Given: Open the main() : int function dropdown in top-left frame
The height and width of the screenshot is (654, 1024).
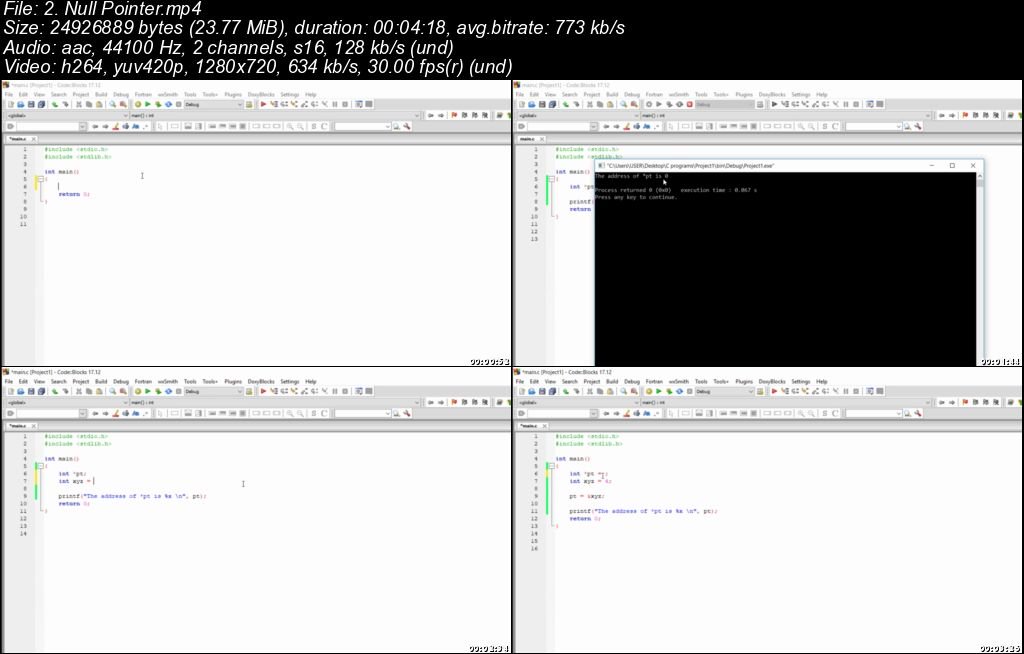Looking at the screenshot, I should pyautogui.click(x=275, y=116).
